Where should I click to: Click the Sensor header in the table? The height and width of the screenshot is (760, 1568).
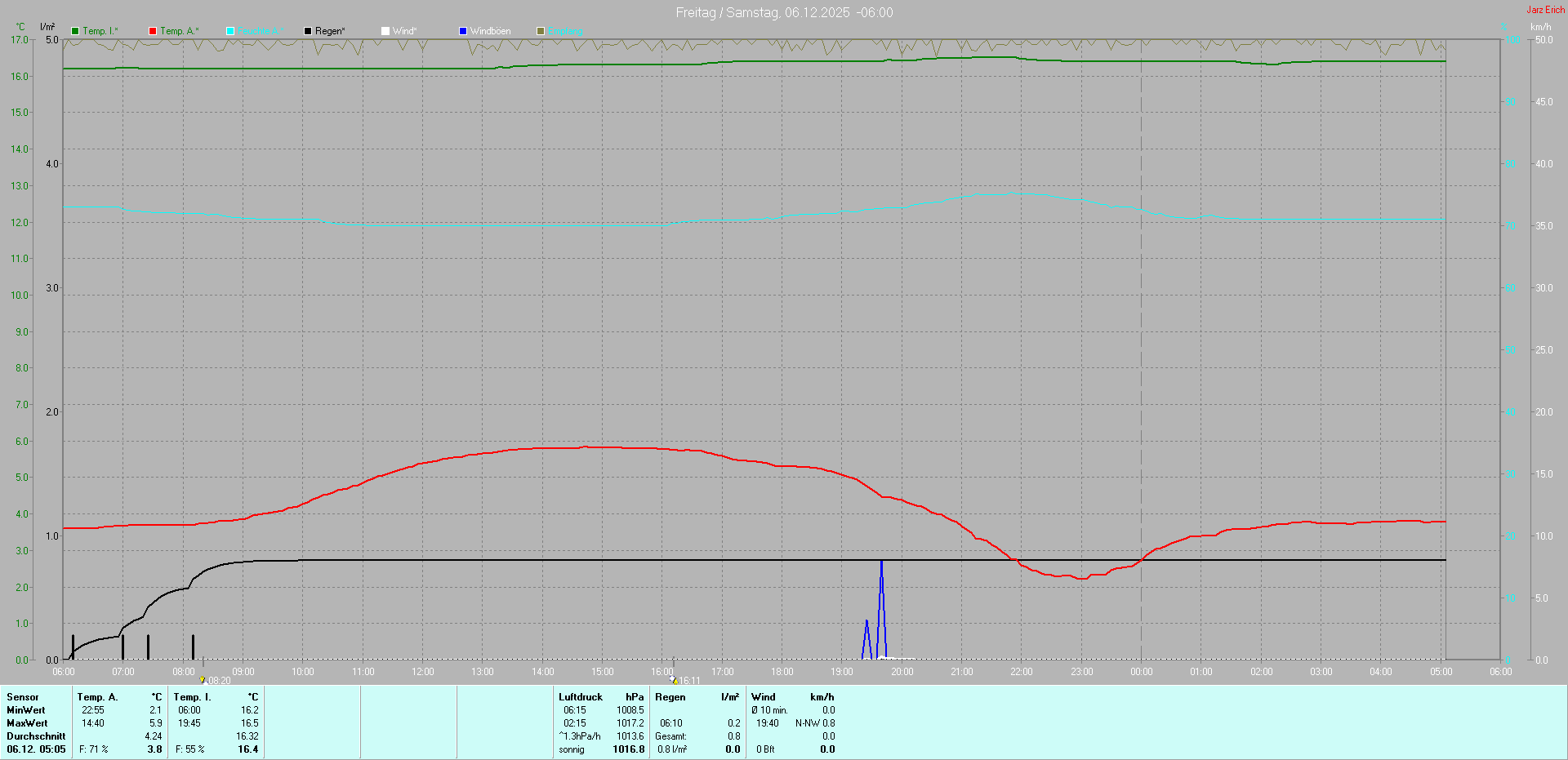point(23,697)
